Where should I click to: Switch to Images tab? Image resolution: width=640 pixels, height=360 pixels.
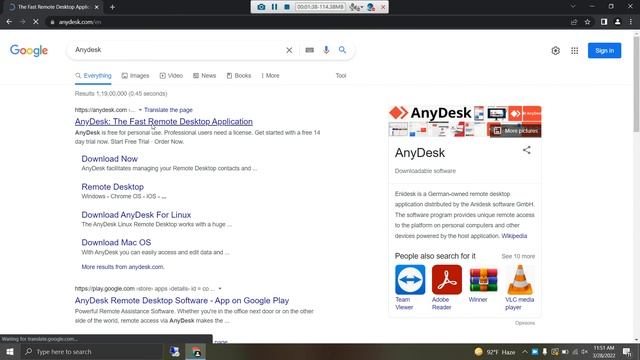coord(136,76)
